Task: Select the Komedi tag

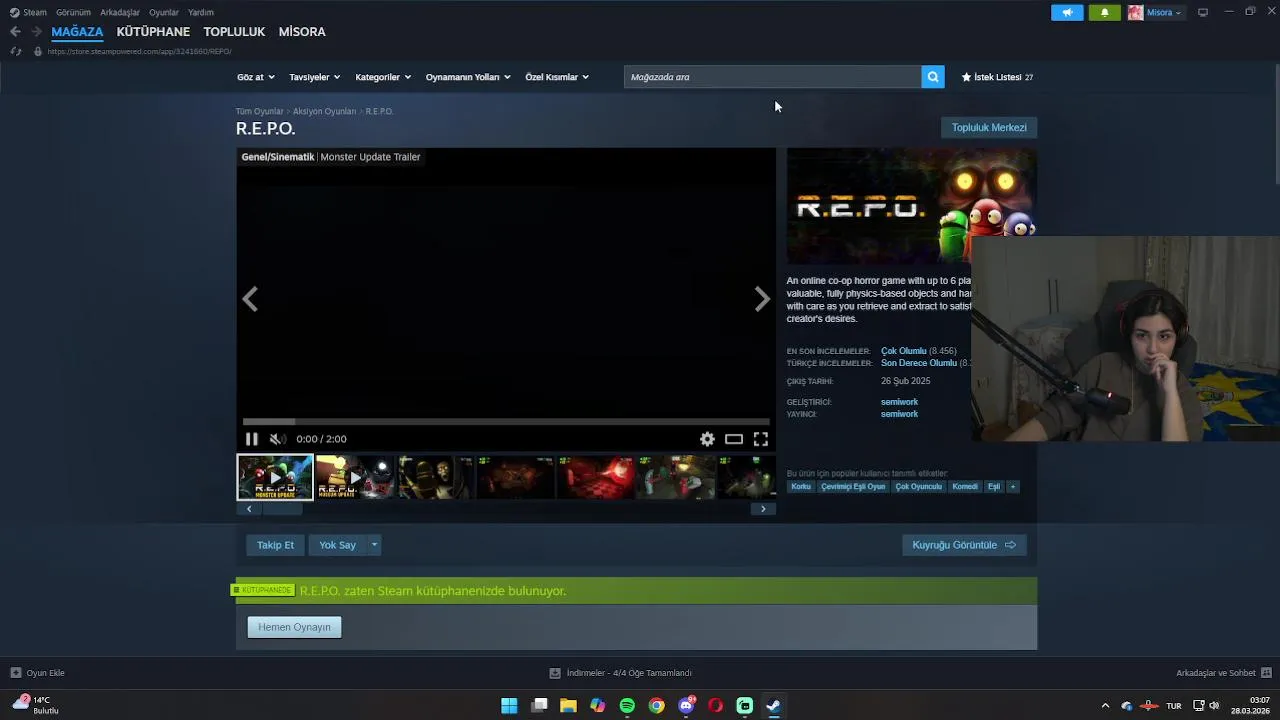Action: [x=965, y=487]
